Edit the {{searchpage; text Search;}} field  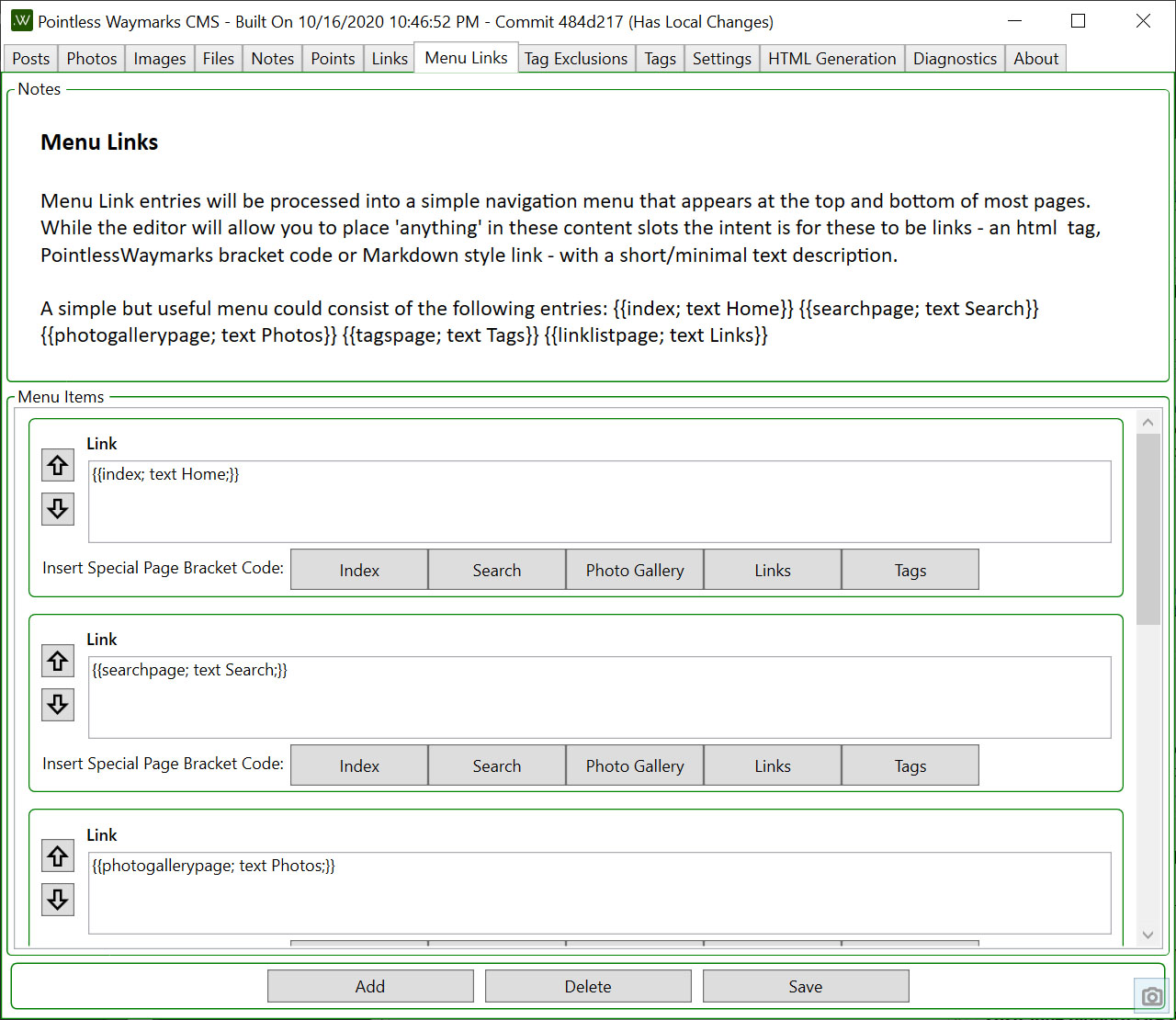(x=600, y=697)
